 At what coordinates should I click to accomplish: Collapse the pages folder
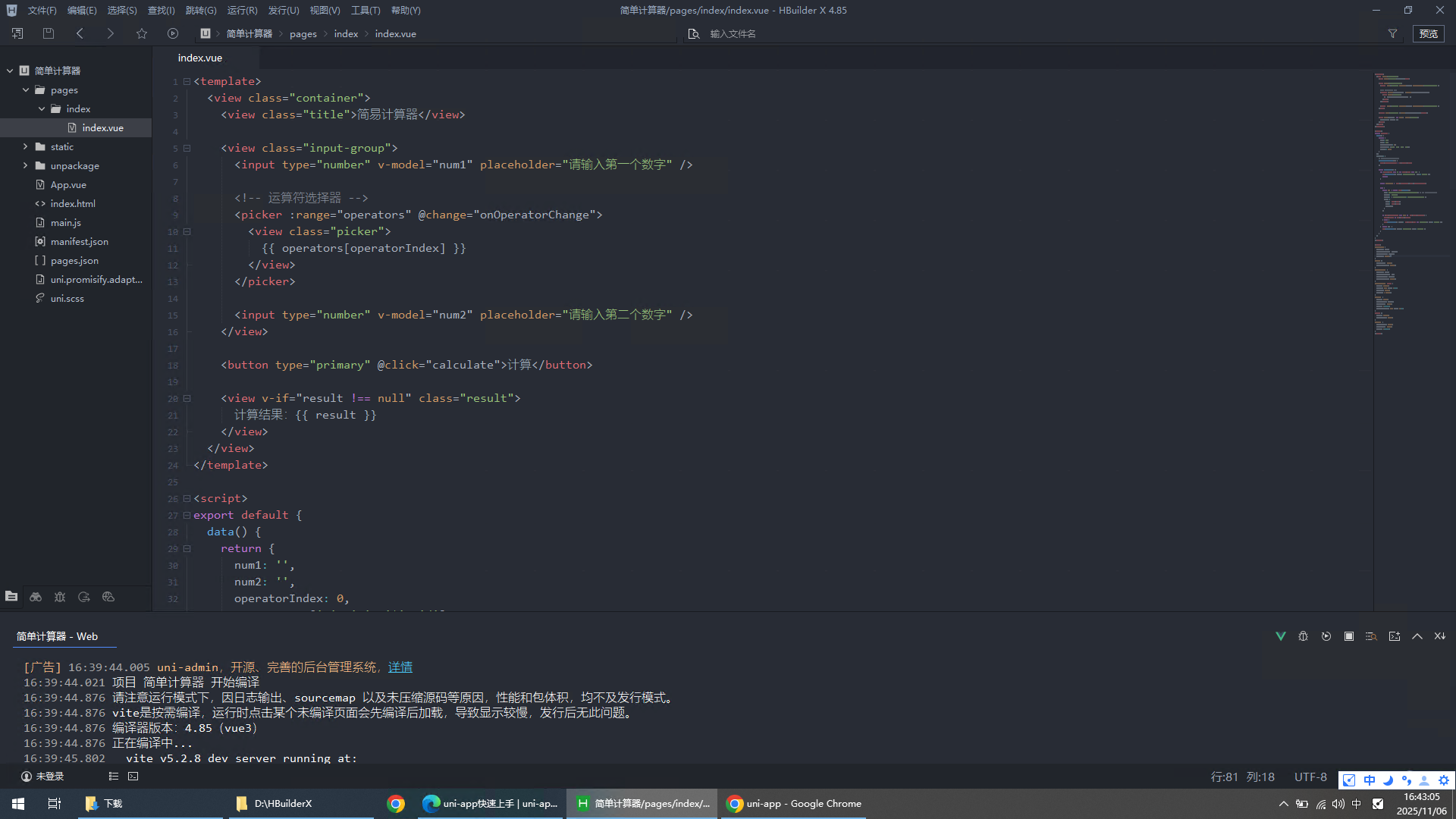[x=25, y=89]
